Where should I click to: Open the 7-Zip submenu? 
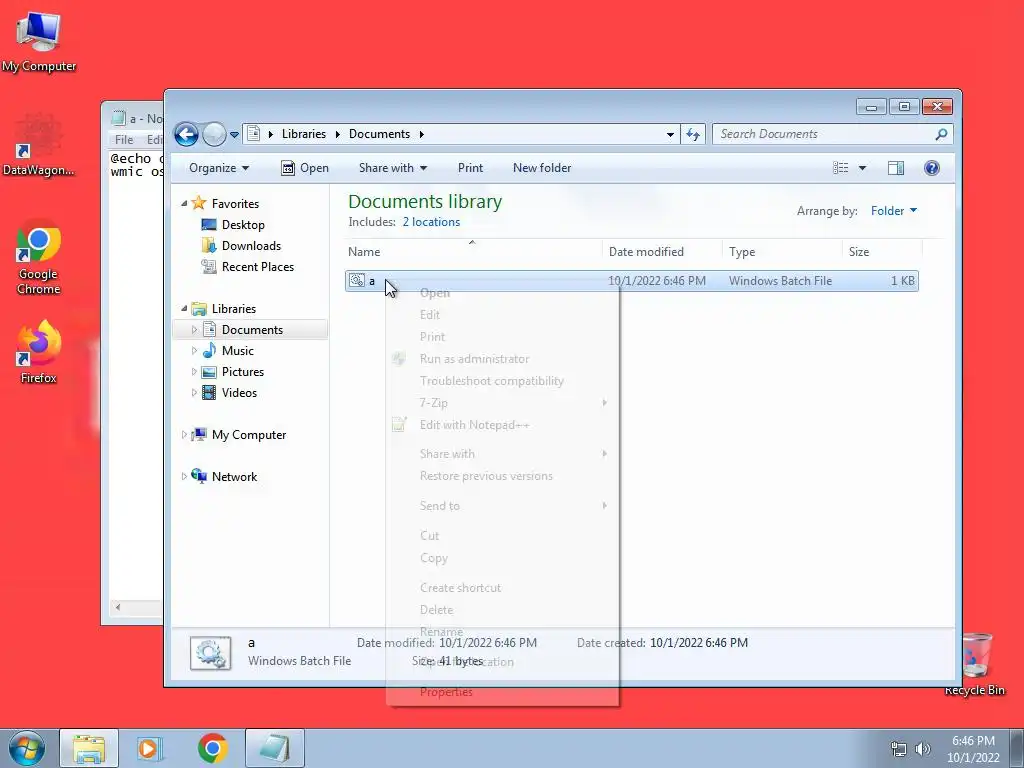tap(502, 403)
